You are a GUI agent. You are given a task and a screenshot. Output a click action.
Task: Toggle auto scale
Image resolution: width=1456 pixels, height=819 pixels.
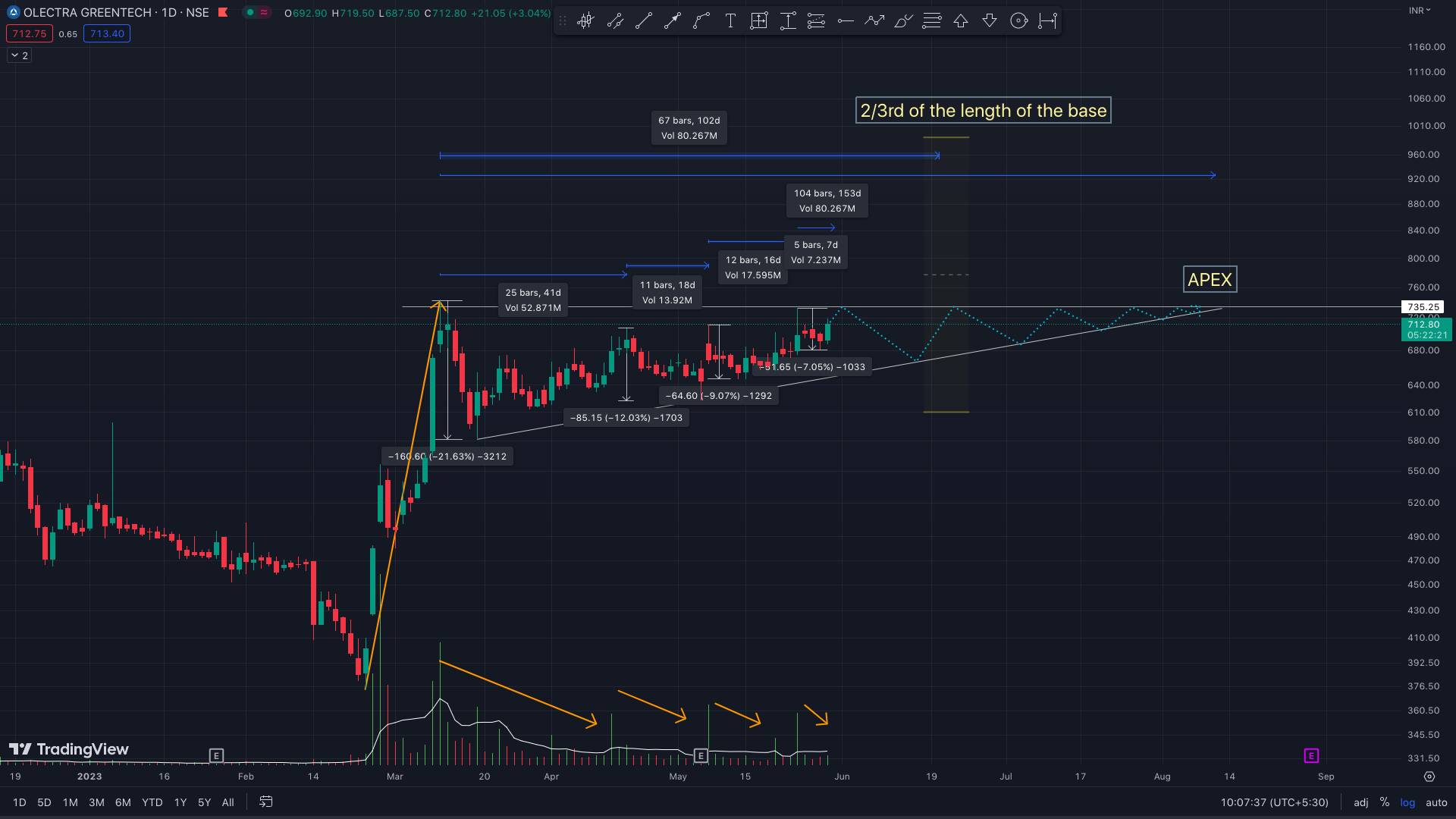click(x=1436, y=802)
